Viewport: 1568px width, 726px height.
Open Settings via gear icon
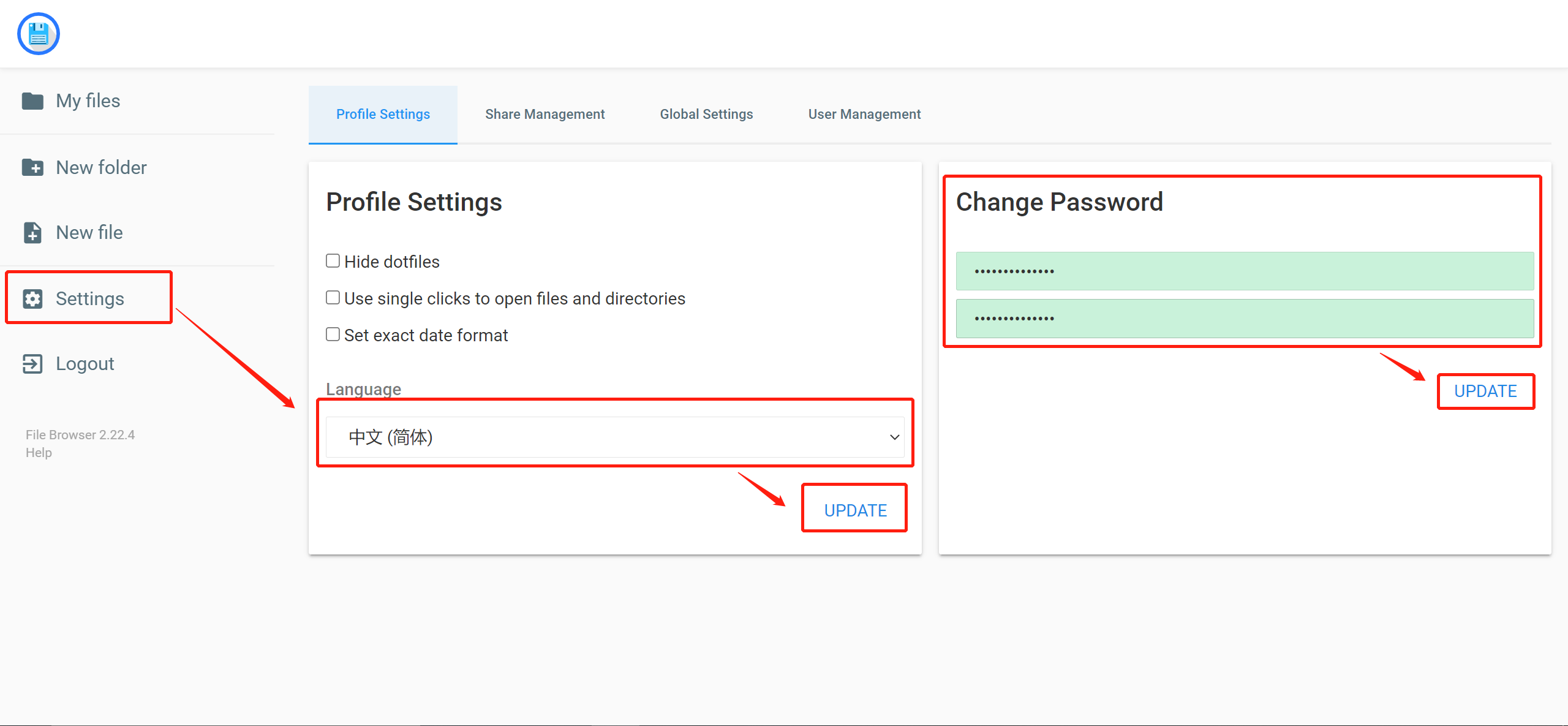(x=32, y=298)
